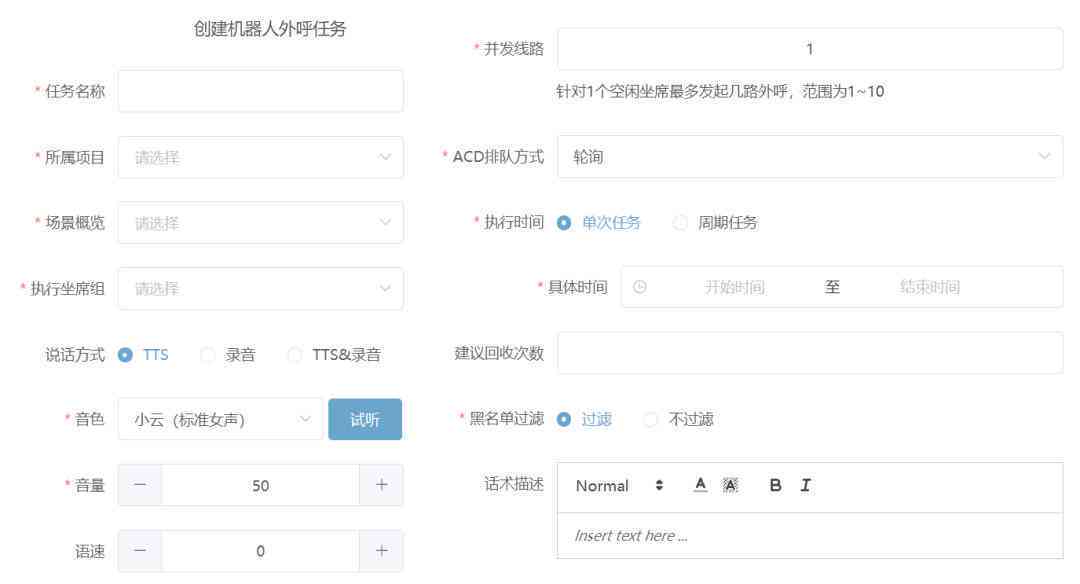Click the 'Insert text here' editor area

coord(810,535)
